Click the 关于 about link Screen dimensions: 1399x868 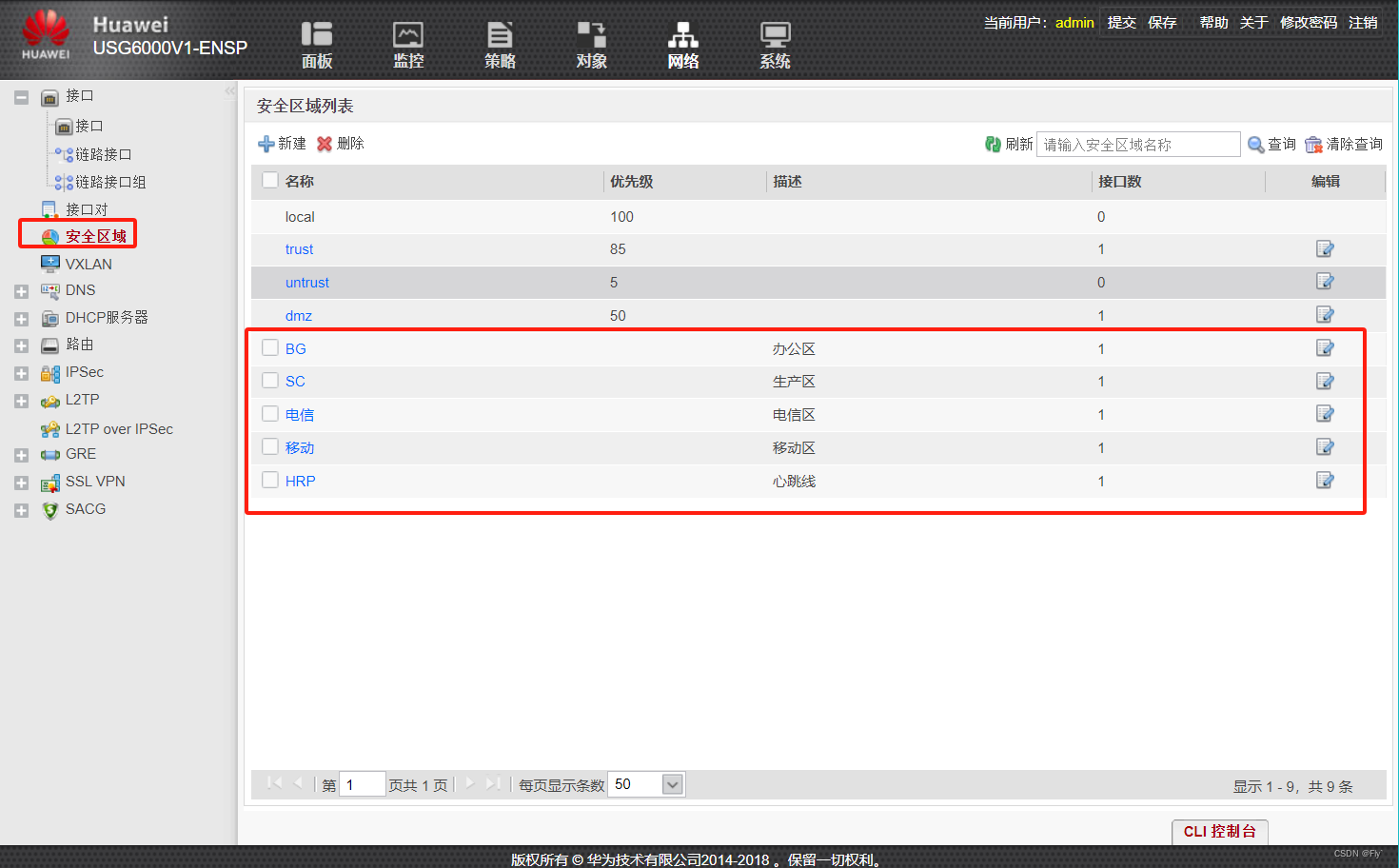[x=1253, y=22]
